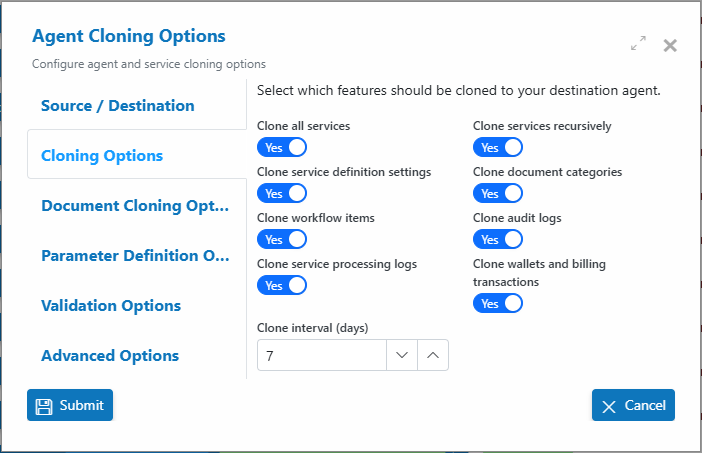Decrease clone interval with down chevron
Viewport: 702px width, 453px height.
tap(402, 355)
